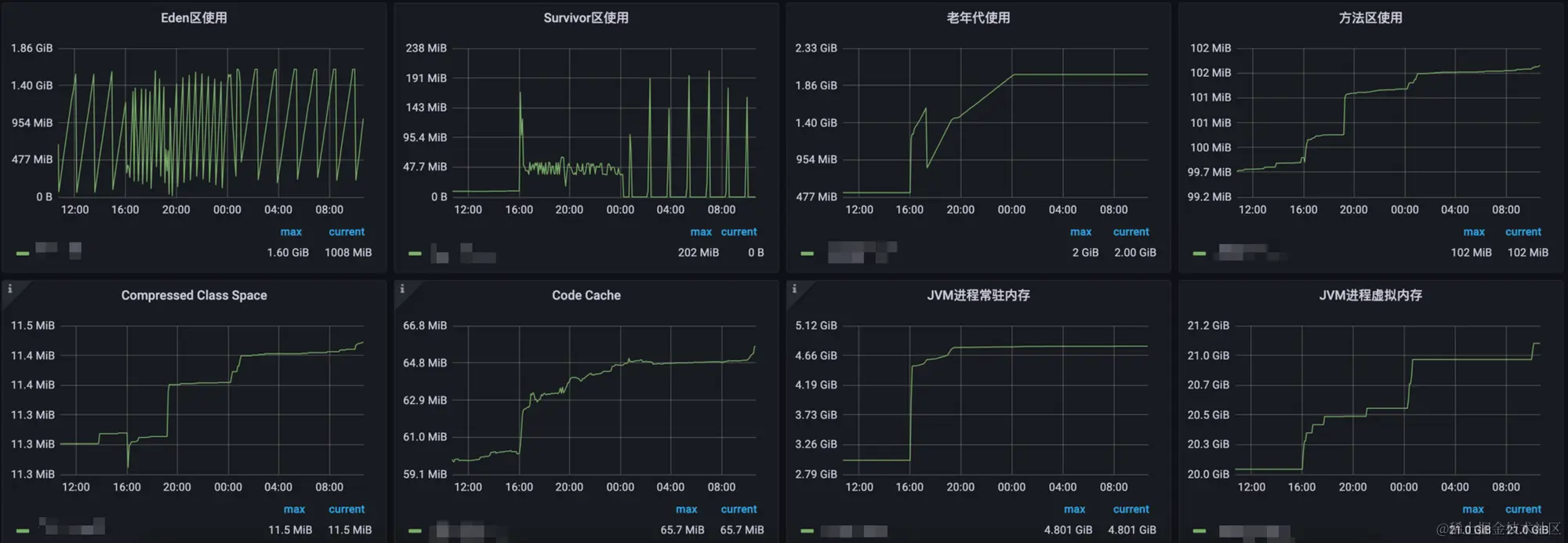This screenshot has height=543, width=1568.
Task: Open the Eden区使用 panel title menu
Action: (194, 17)
